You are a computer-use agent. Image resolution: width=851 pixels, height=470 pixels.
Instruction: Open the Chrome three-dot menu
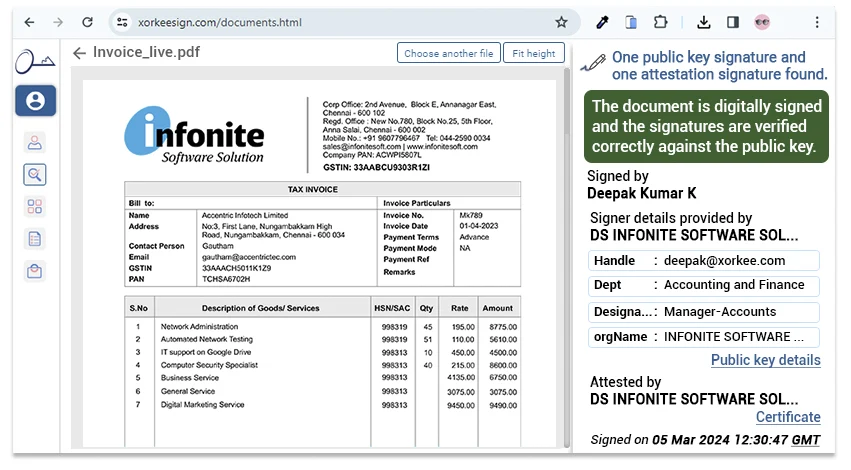point(818,22)
